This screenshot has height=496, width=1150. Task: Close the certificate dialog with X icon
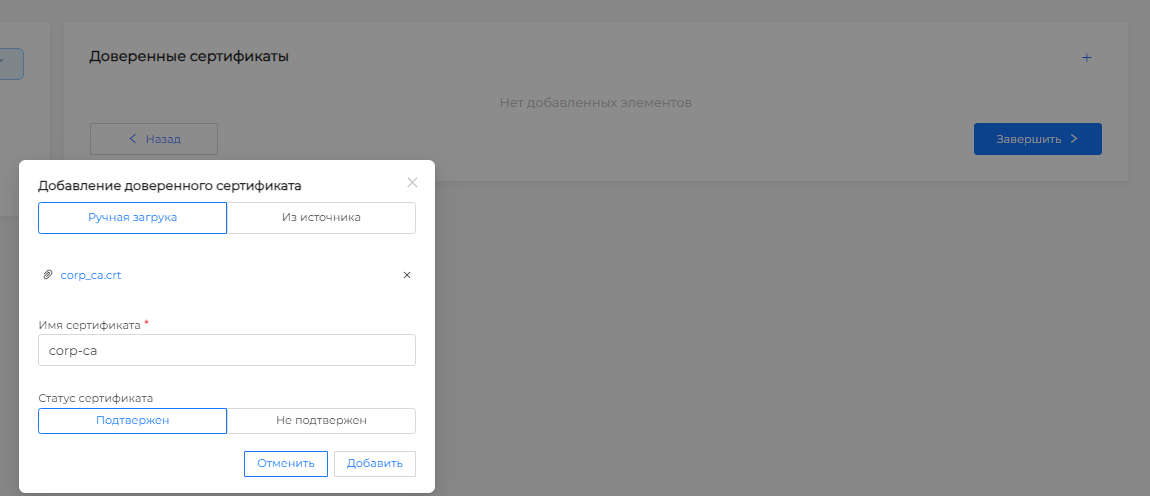click(x=412, y=183)
